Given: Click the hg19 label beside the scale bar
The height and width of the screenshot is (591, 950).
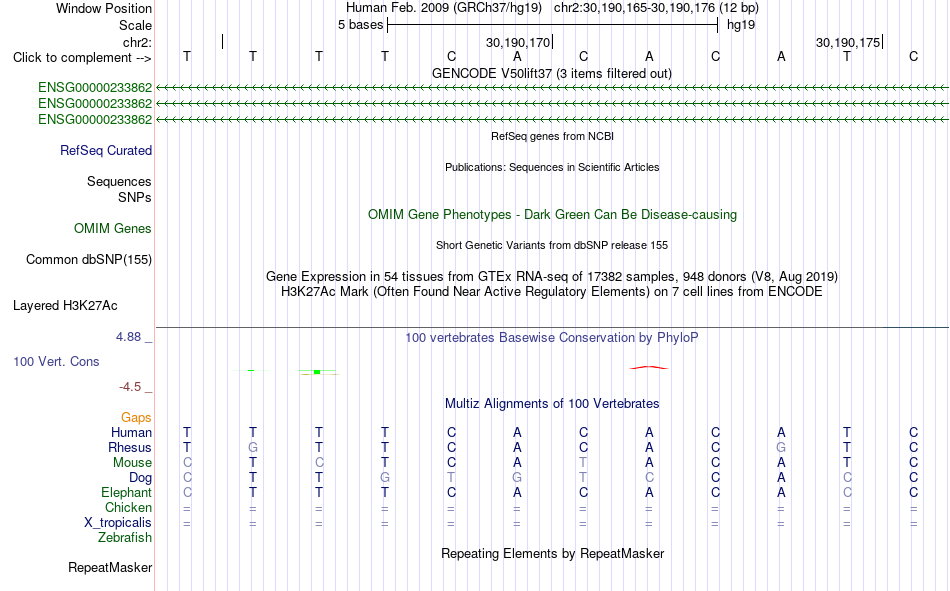Looking at the screenshot, I should (x=741, y=25).
